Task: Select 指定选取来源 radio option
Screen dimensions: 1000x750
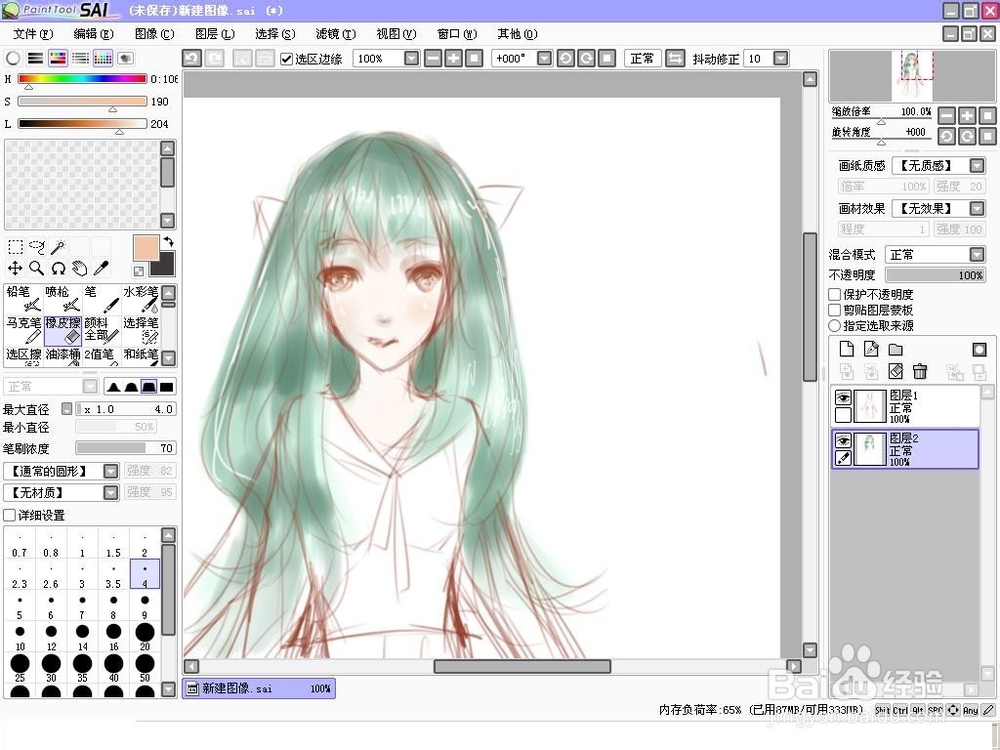Action: pyautogui.click(x=834, y=325)
